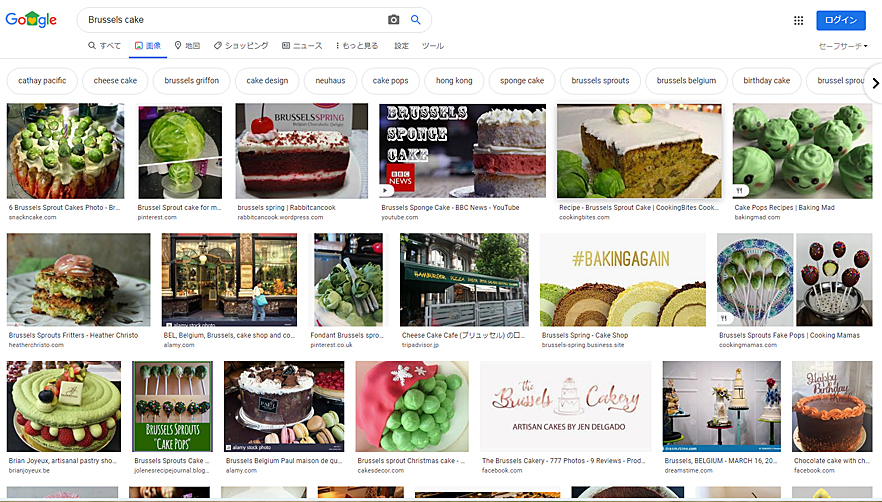Select the "brussels sprouts" filter chip
882x502 pixels.
tap(601, 81)
